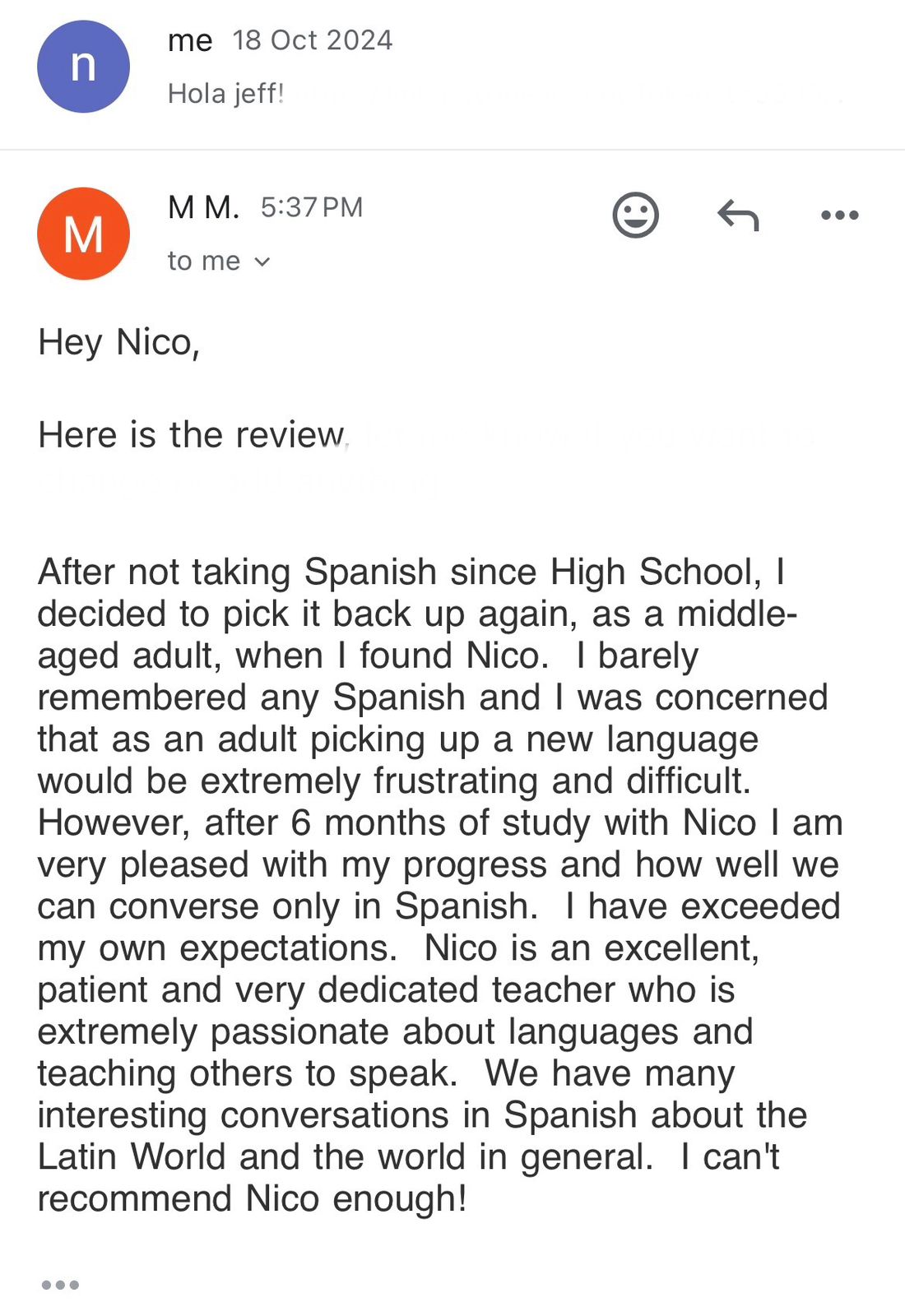
Task: Click the 5:37 PM timestamp
Action: 312,207
